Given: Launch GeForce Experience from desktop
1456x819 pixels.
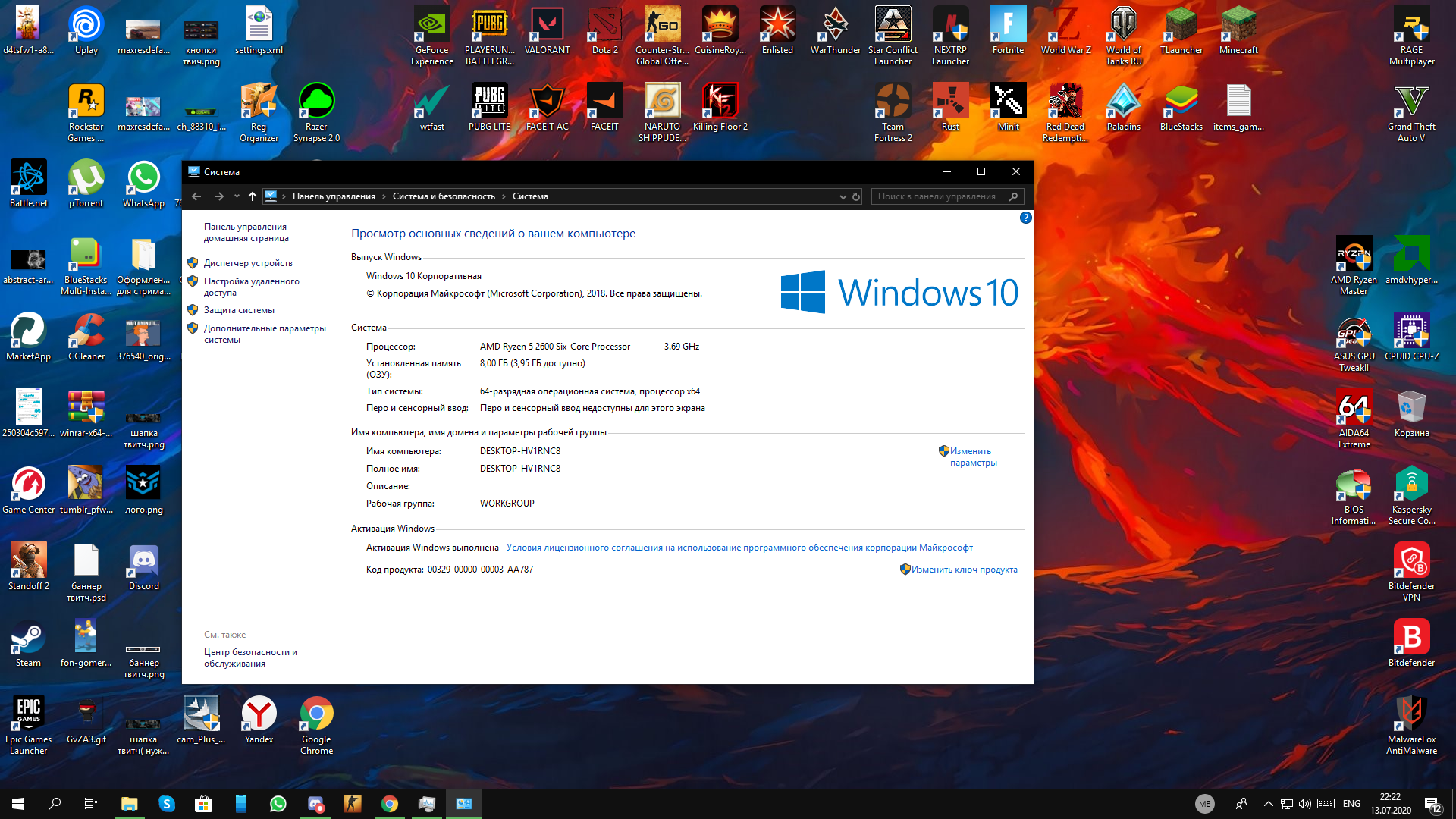Looking at the screenshot, I should pyautogui.click(x=431, y=36).
